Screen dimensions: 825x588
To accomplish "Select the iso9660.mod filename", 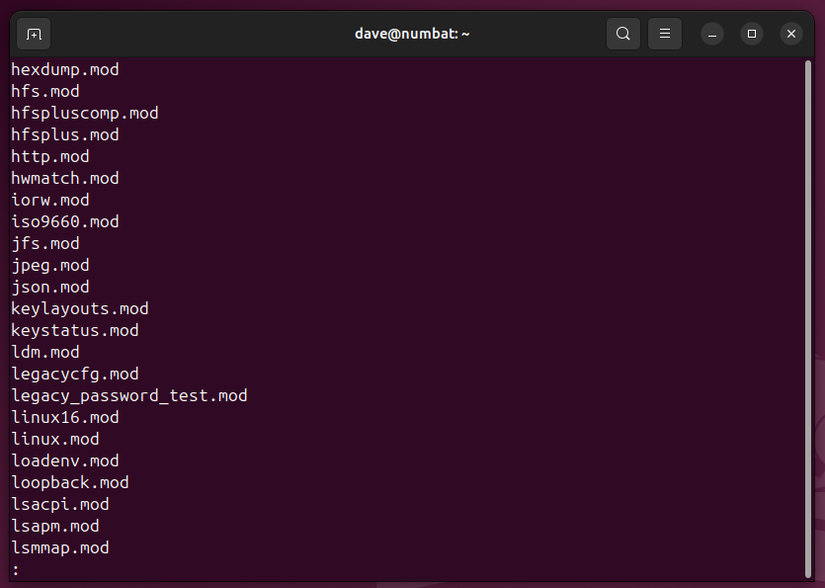I will (64, 221).
